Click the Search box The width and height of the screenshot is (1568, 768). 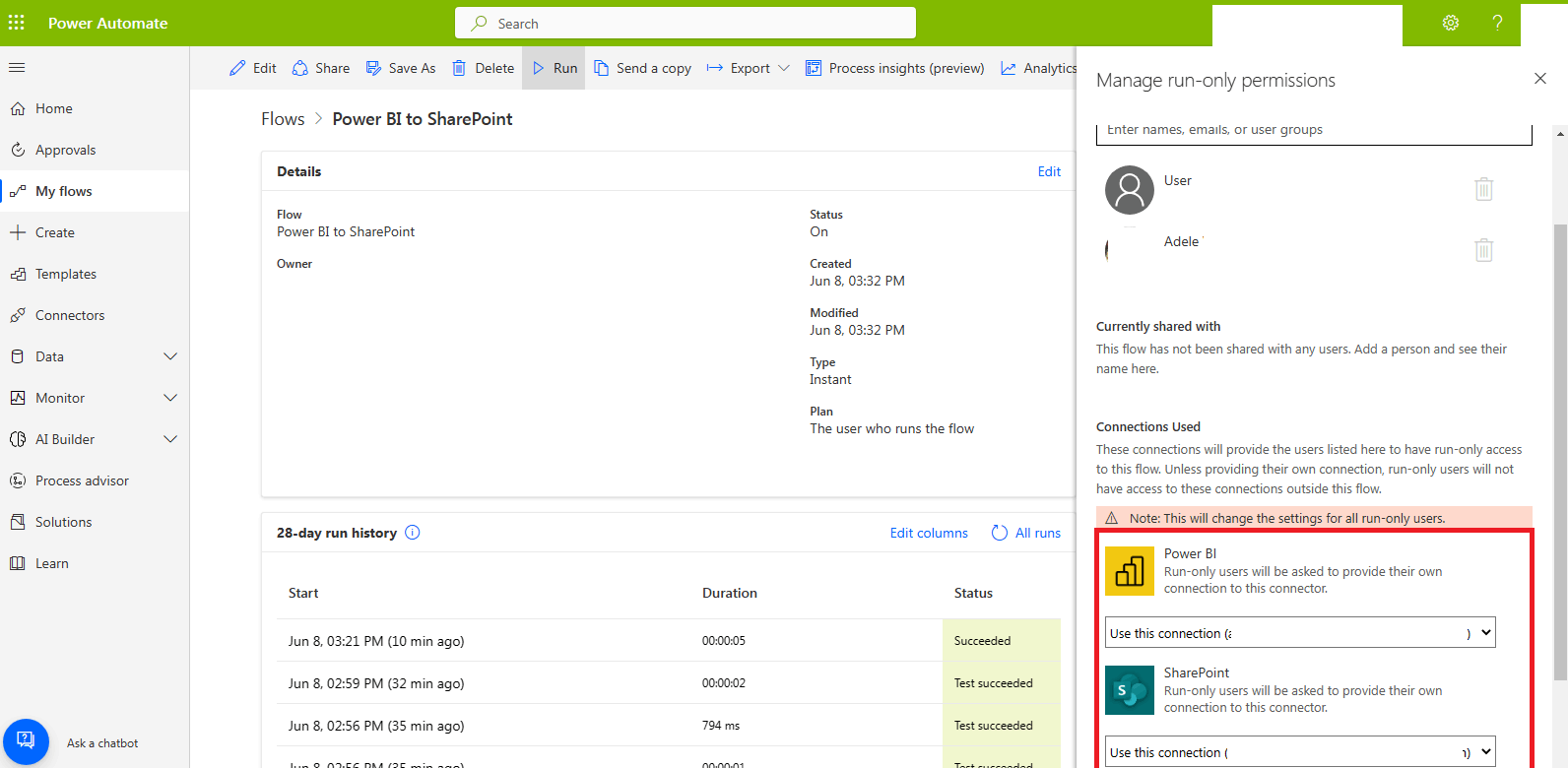[686, 23]
